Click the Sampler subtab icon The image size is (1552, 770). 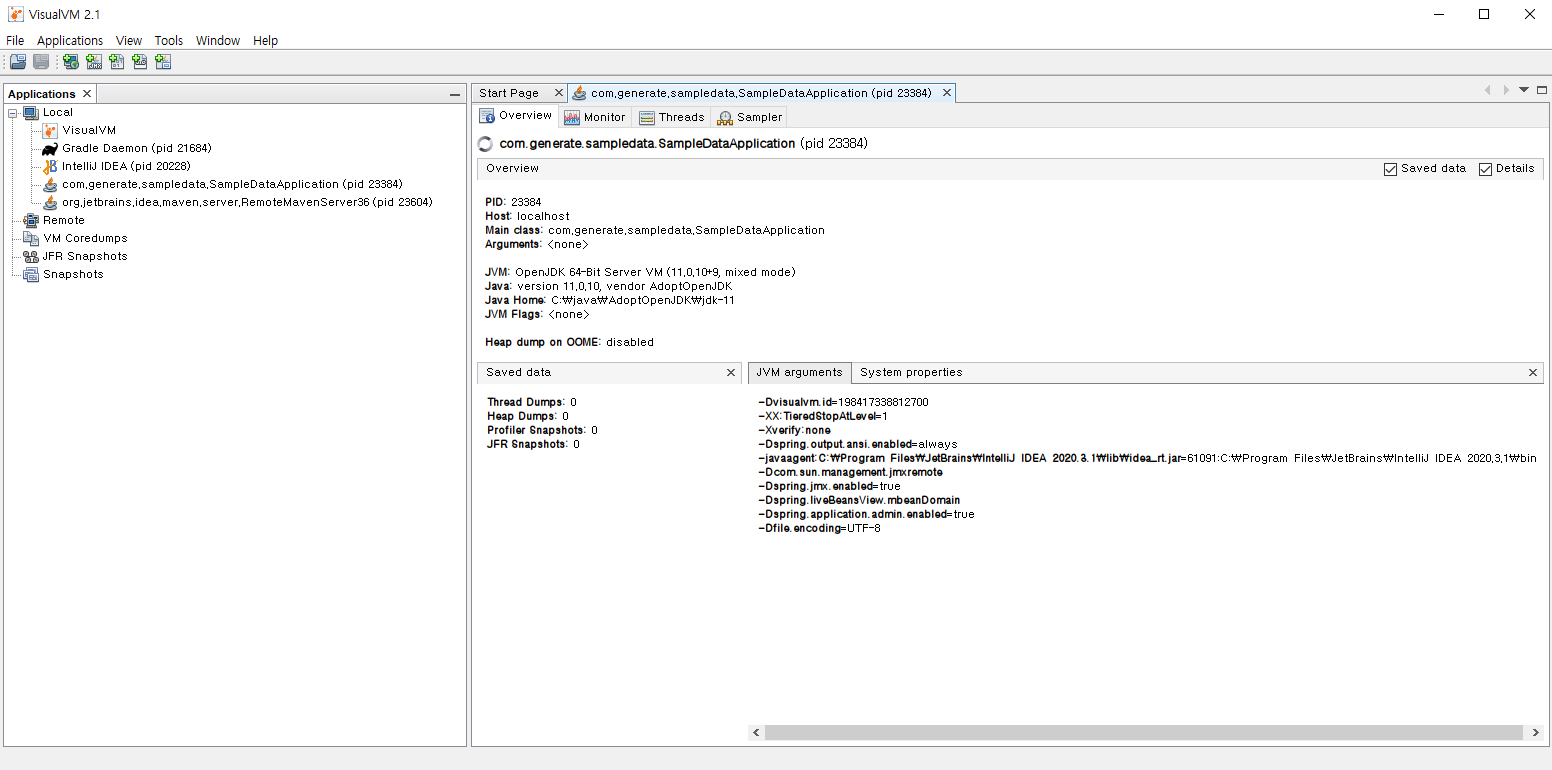[725, 117]
